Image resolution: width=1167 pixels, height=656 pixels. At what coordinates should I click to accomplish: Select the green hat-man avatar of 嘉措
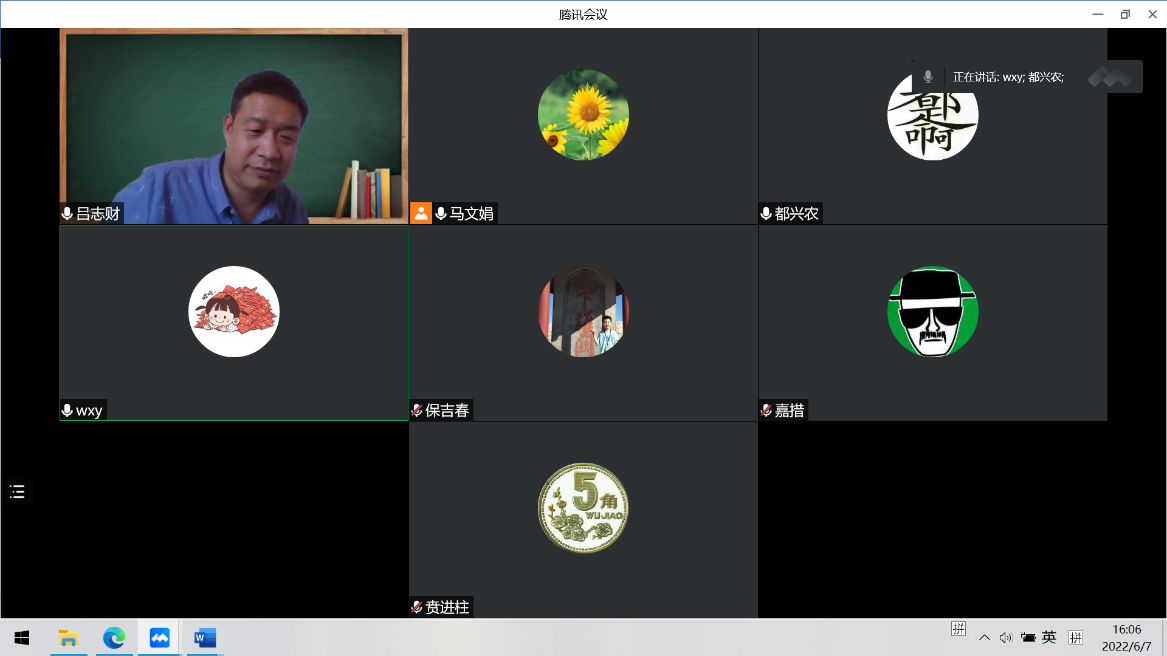933,311
